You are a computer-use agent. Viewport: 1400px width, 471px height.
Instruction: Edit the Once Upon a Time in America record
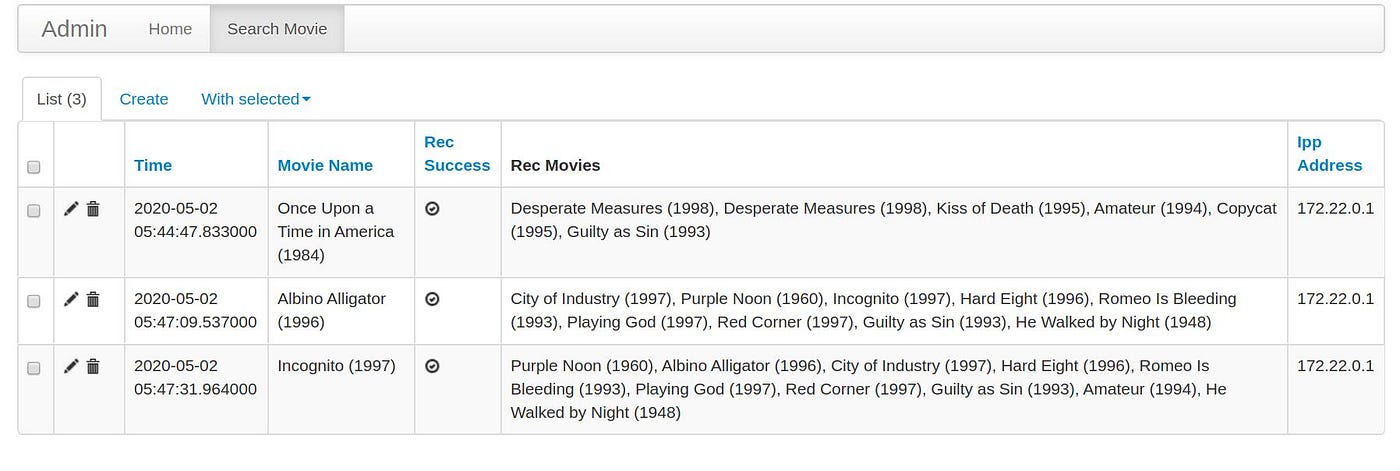click(71, 209)
